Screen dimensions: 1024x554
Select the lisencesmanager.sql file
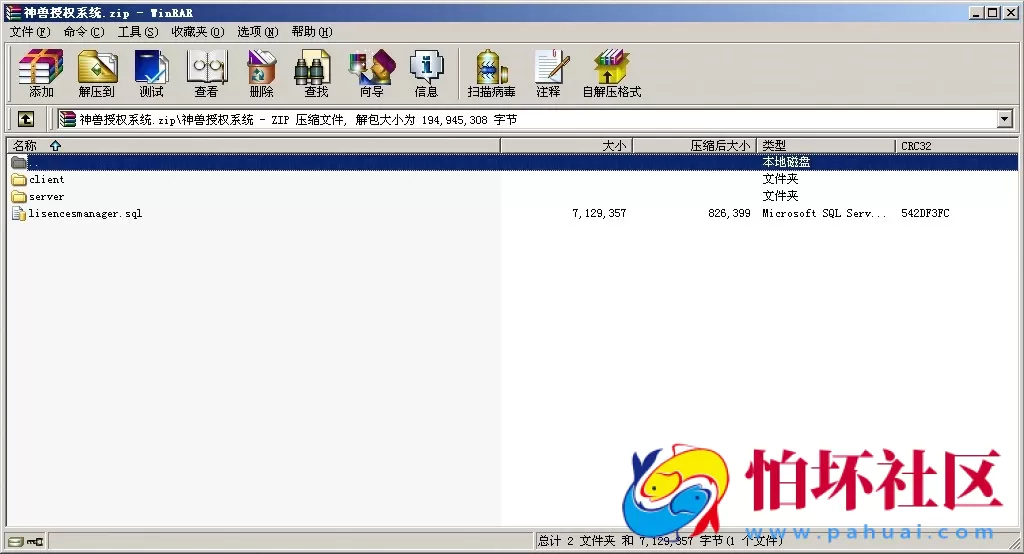[85, 214]
